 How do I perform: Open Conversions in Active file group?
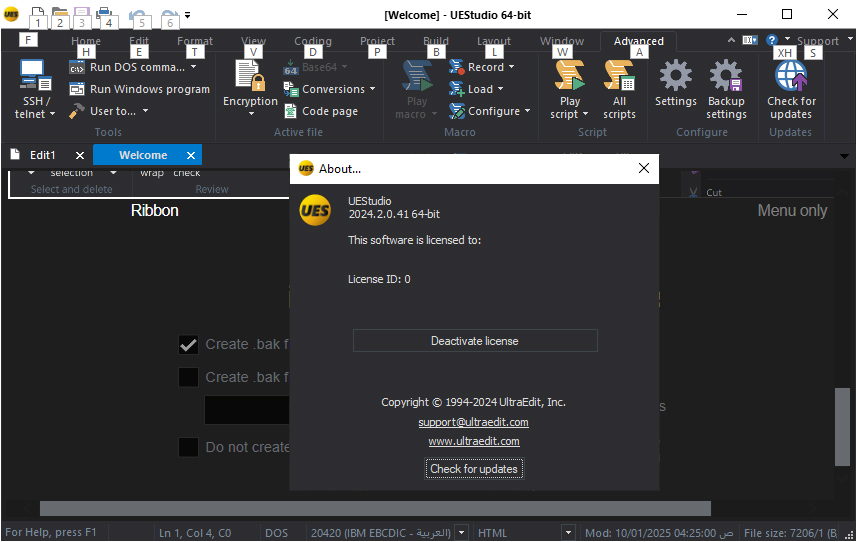[x=330, y=89]
